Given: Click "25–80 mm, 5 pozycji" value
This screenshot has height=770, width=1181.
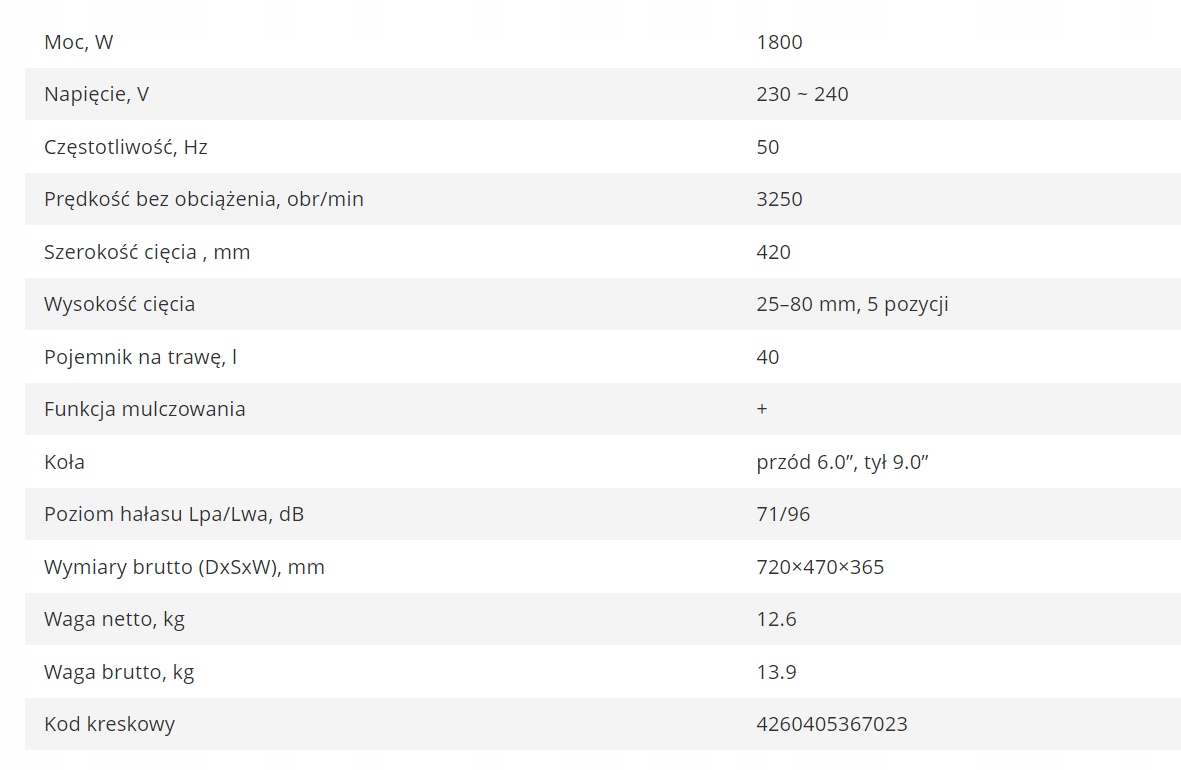Looking at the screenshot, I should [x=852, y=304].
